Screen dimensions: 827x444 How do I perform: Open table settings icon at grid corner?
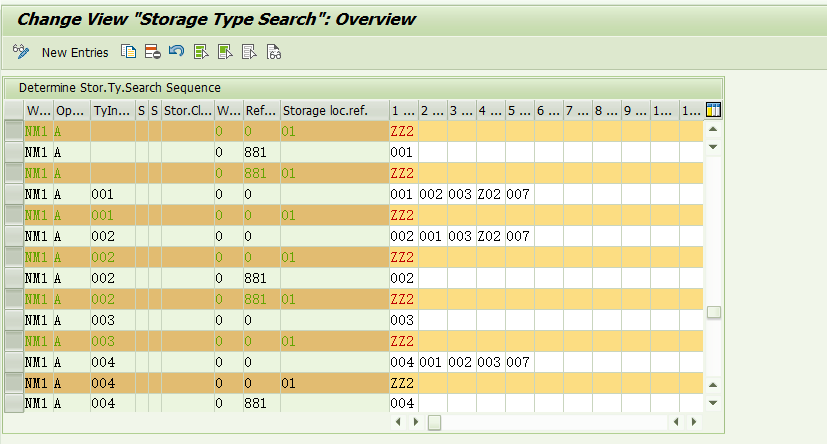click(x=713, y=110)
